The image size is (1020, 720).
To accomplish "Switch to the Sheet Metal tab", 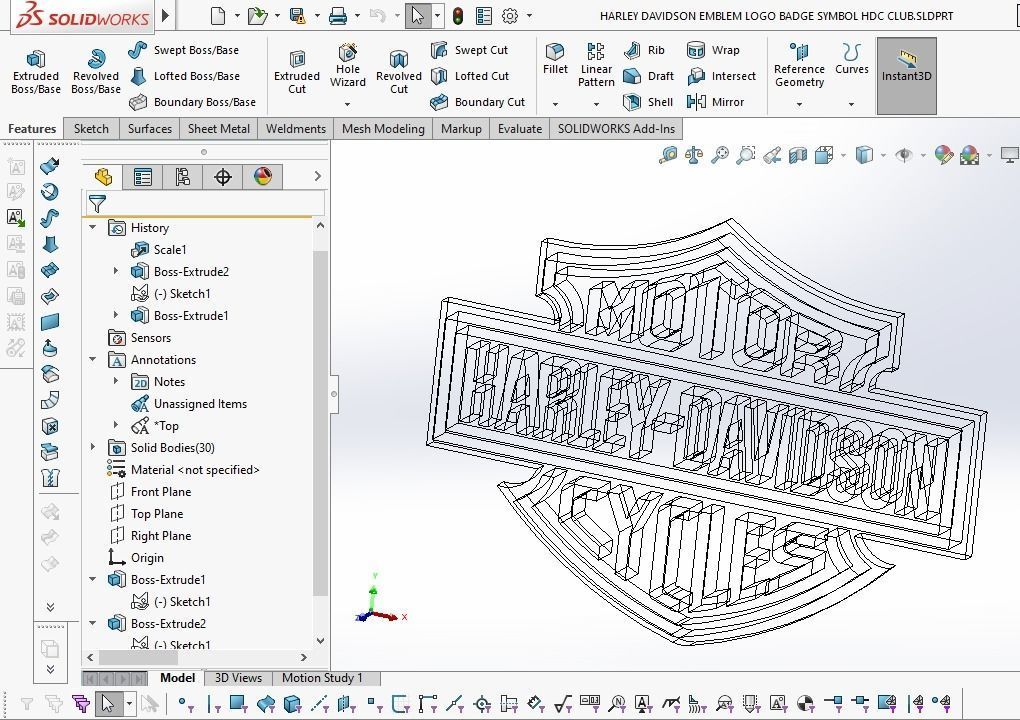I will [219, 129].
